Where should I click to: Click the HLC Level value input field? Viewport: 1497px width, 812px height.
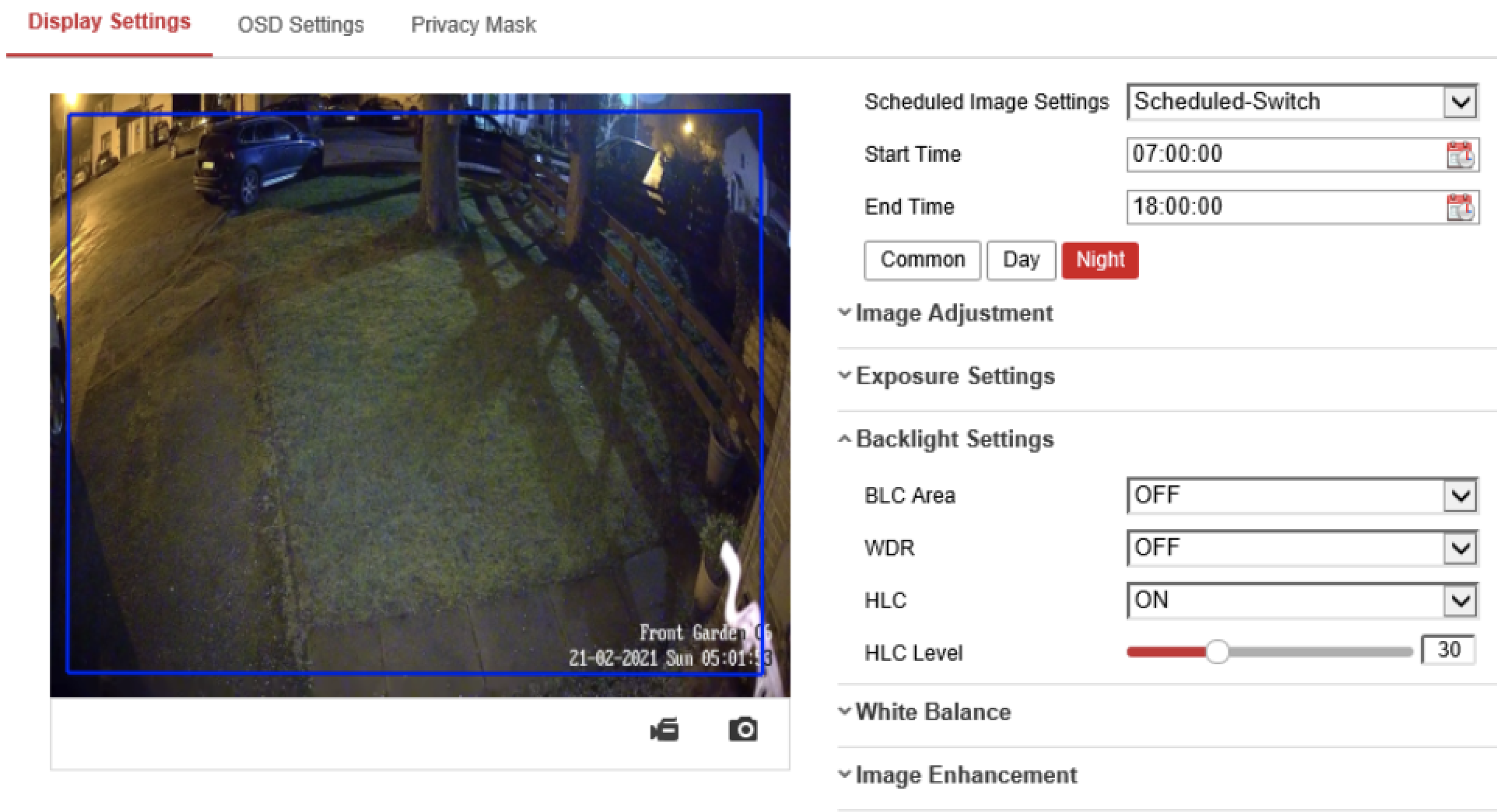1447,650
